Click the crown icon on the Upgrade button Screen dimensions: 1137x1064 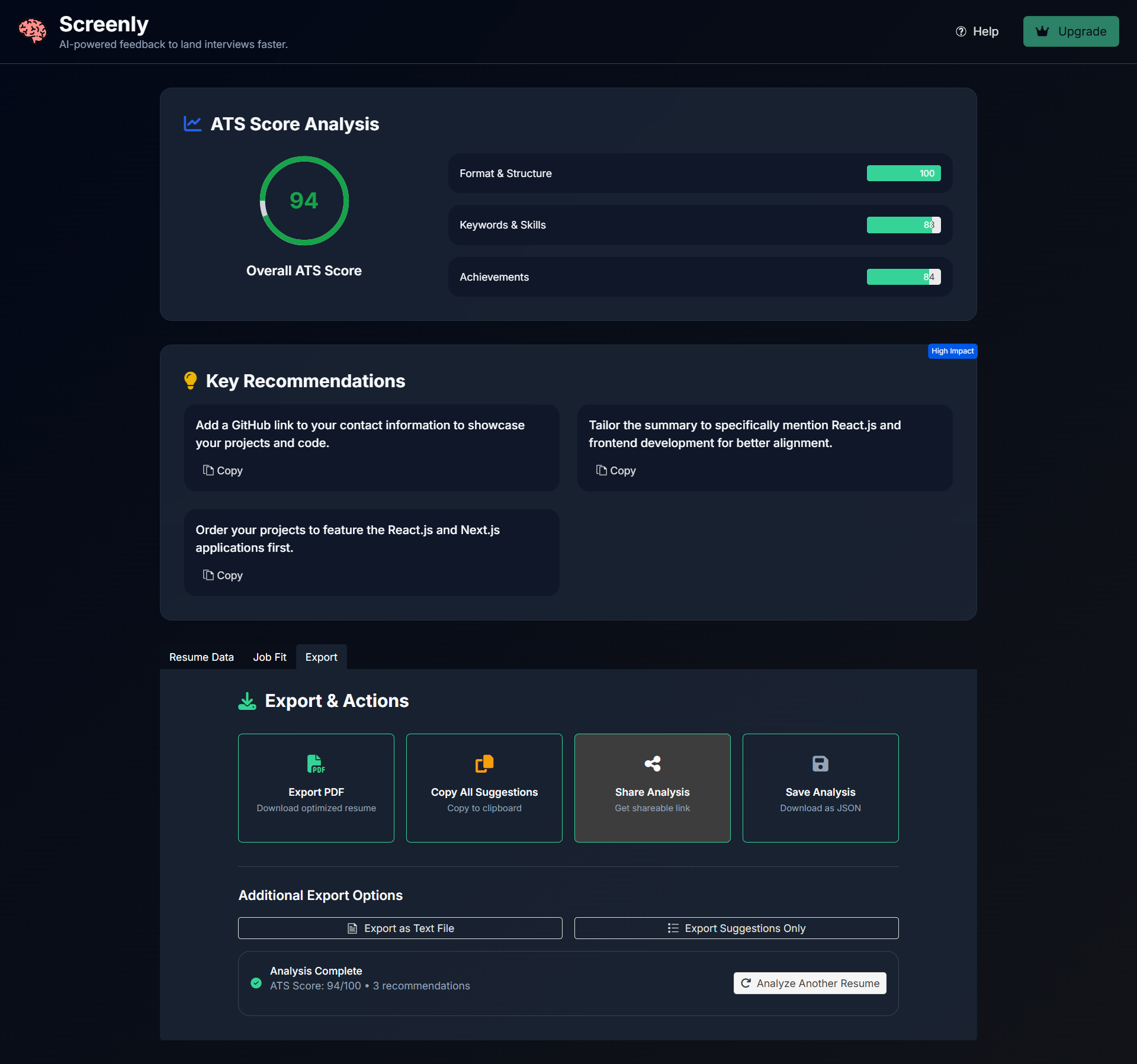tap(1042, 31)
